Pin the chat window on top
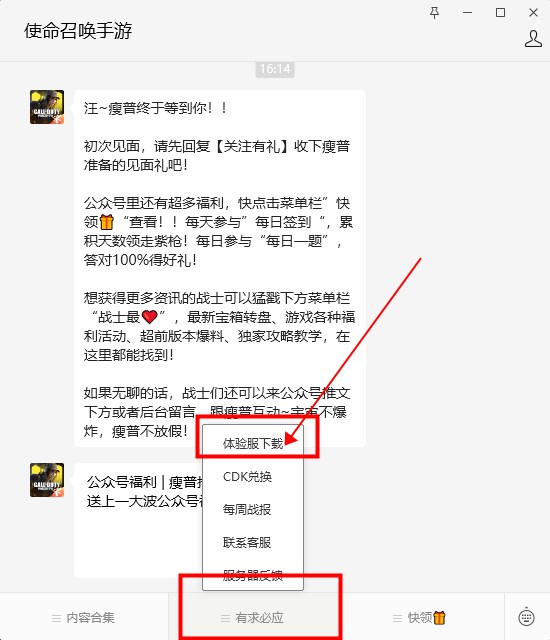Screen dimensions: 550x640 pyautogui.click(x=435, y=13)
